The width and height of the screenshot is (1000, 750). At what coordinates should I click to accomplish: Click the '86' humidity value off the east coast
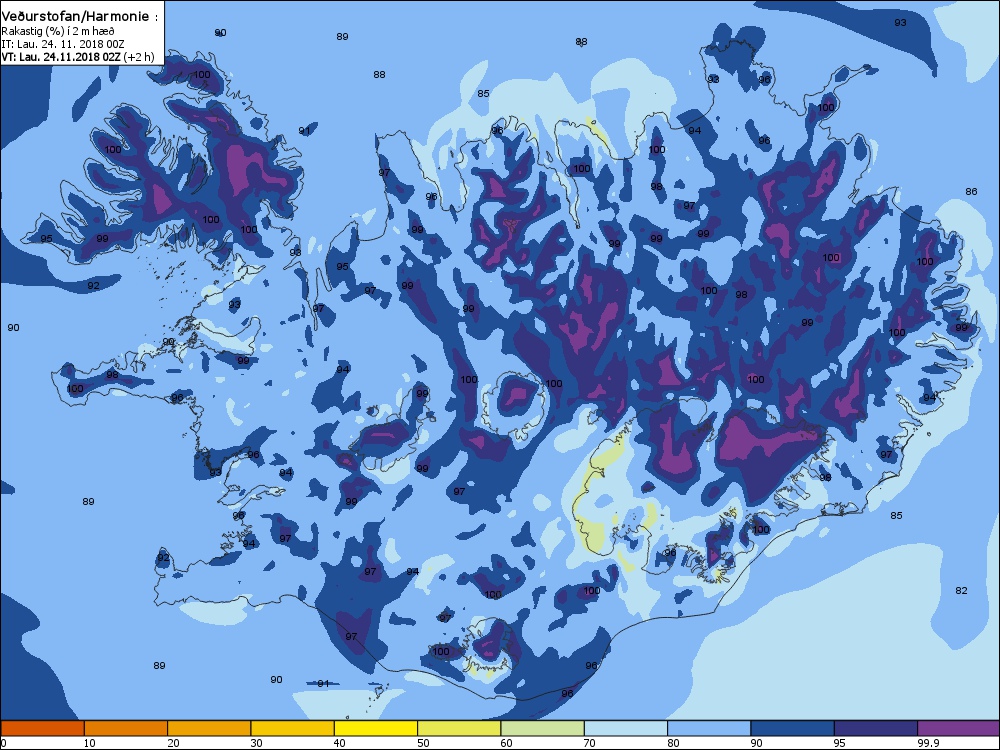[x=971, y=191]
